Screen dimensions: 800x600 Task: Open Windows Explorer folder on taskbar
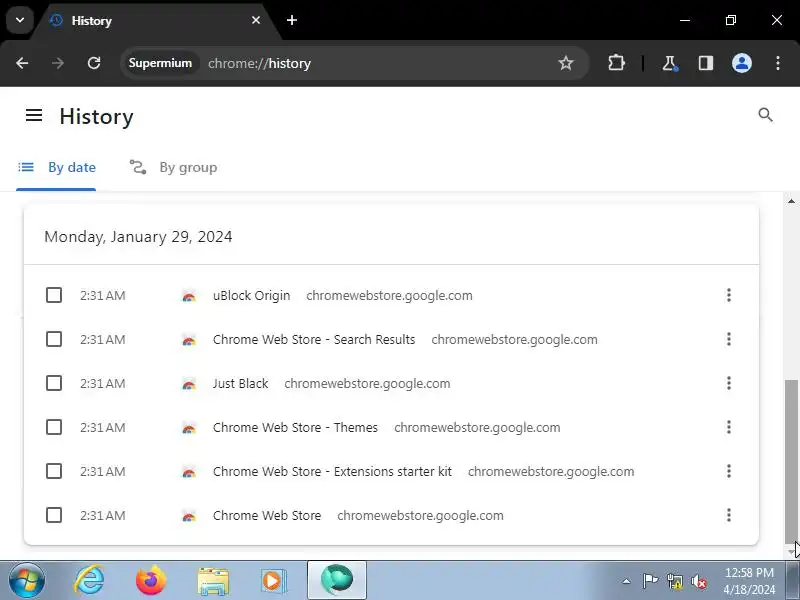pyautogui.click(x=213, y=581)
